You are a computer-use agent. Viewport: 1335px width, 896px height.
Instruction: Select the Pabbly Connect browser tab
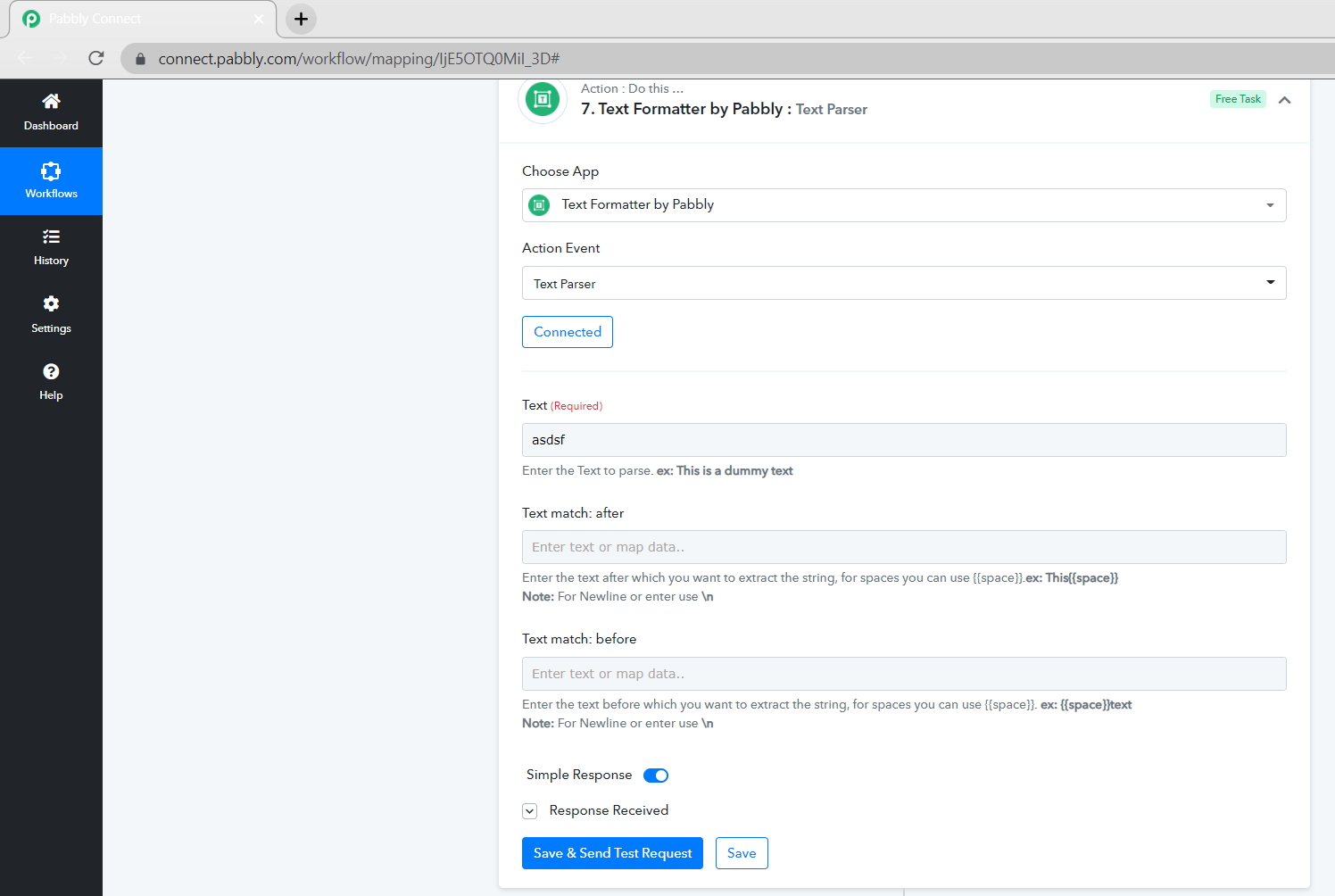(x=143, y=19)
